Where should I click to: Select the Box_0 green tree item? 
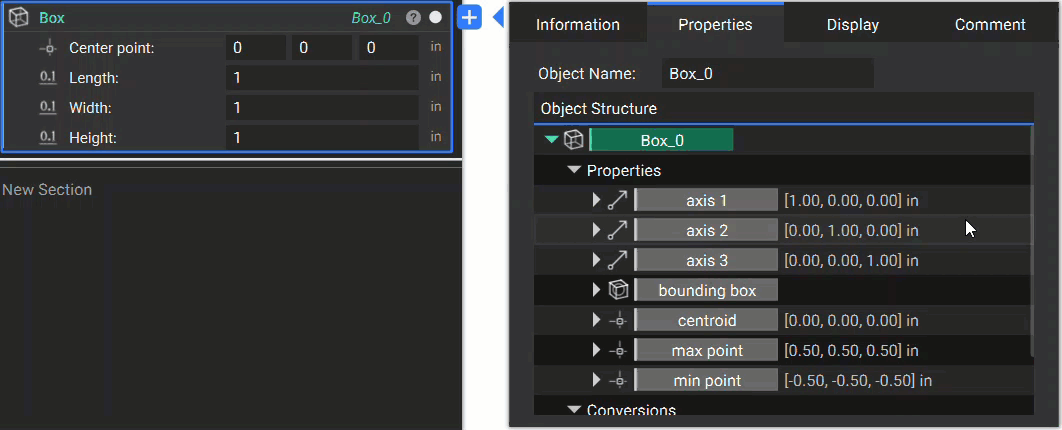(x=662, y=140)
